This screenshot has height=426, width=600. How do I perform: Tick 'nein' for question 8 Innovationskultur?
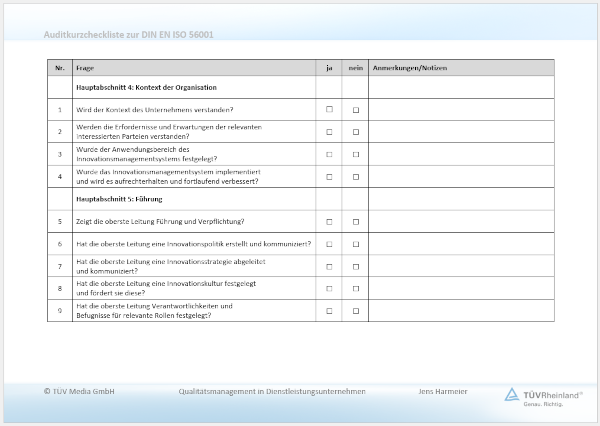355,289
